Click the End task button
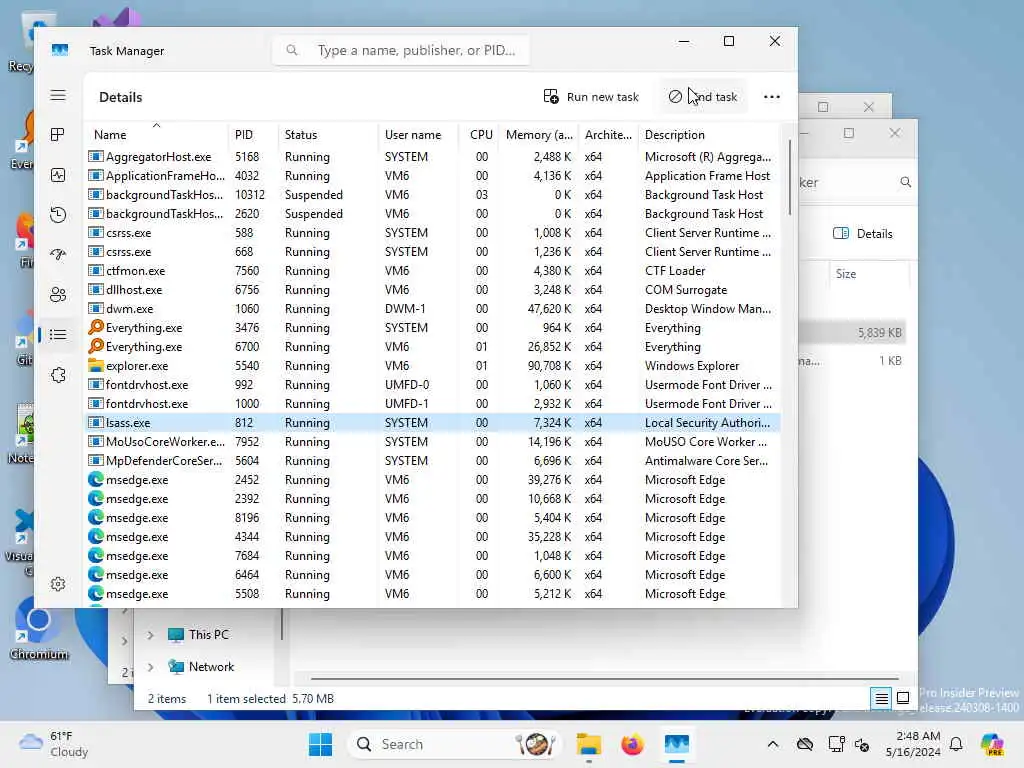 (x=703, y=97)
